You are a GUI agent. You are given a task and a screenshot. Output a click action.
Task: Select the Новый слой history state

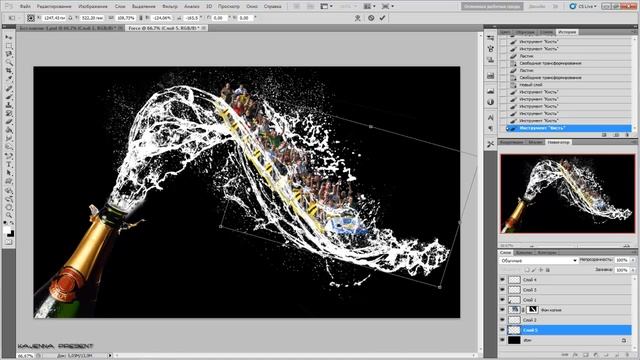[568, 85]
